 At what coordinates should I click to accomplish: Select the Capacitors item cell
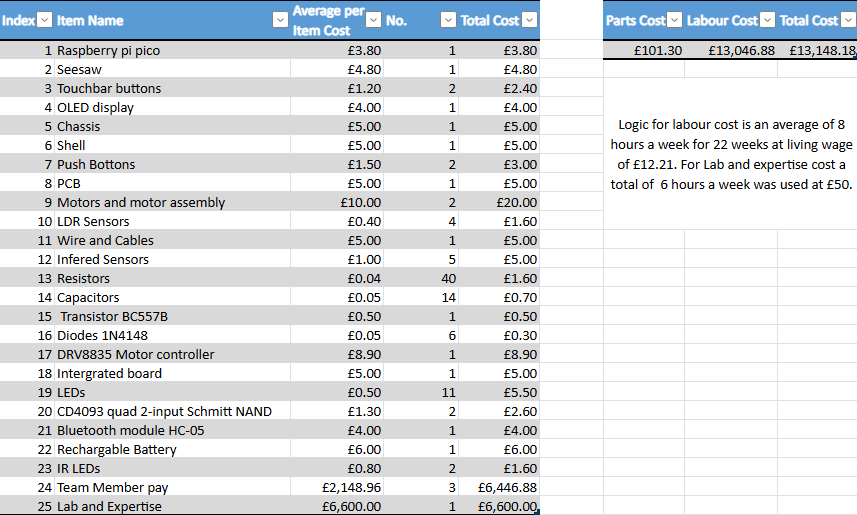[172, 297]
